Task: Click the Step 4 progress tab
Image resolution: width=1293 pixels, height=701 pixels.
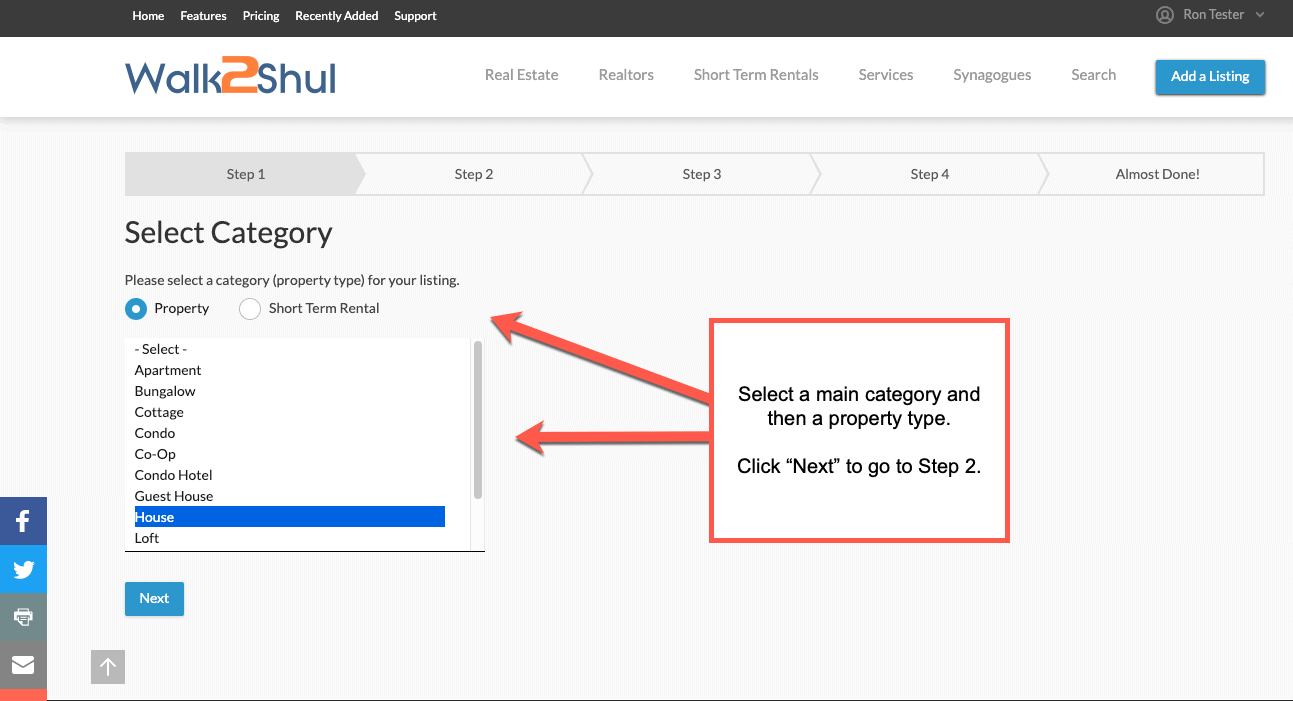Action: 929,174
